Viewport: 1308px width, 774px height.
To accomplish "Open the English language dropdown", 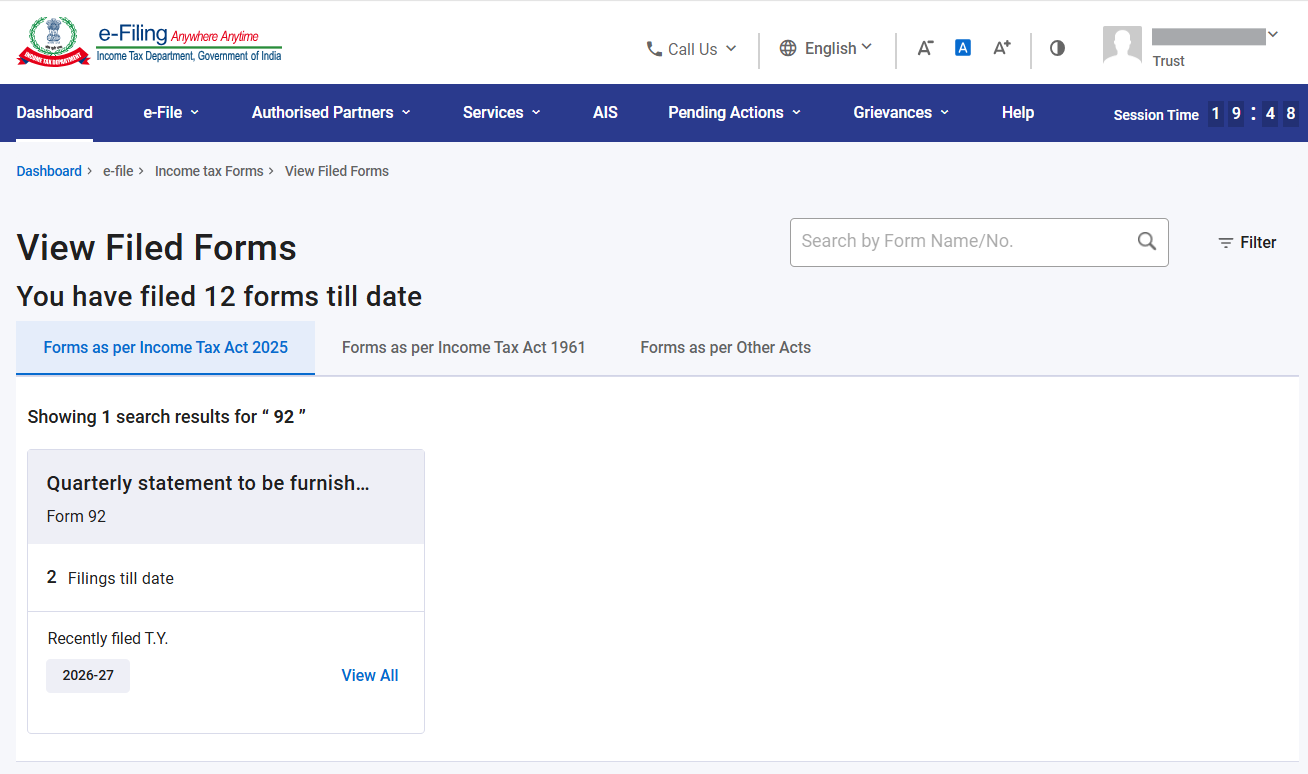I will [826, 48].
